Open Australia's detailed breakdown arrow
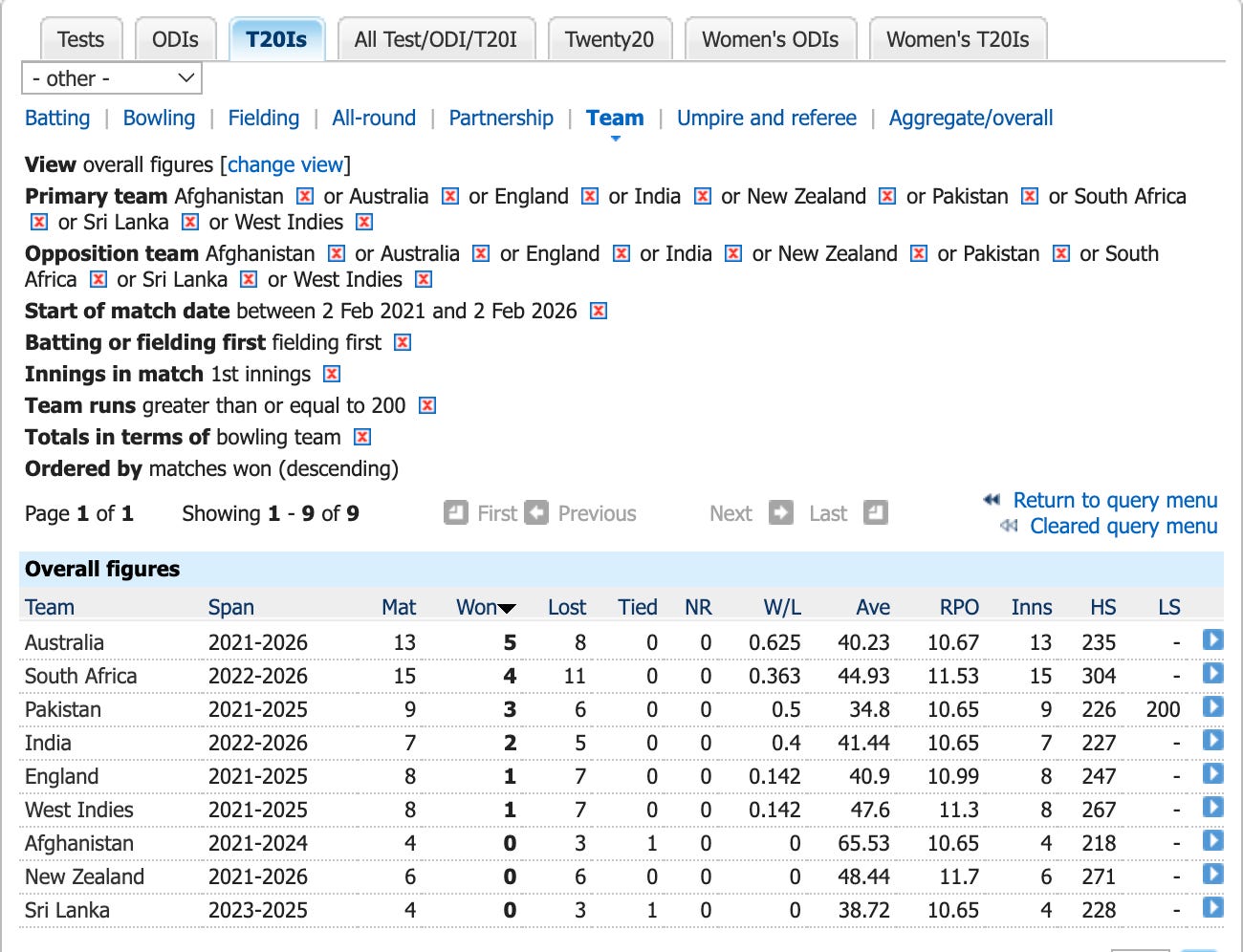Screen dimensions: 1243x952 coord(1213,640)
